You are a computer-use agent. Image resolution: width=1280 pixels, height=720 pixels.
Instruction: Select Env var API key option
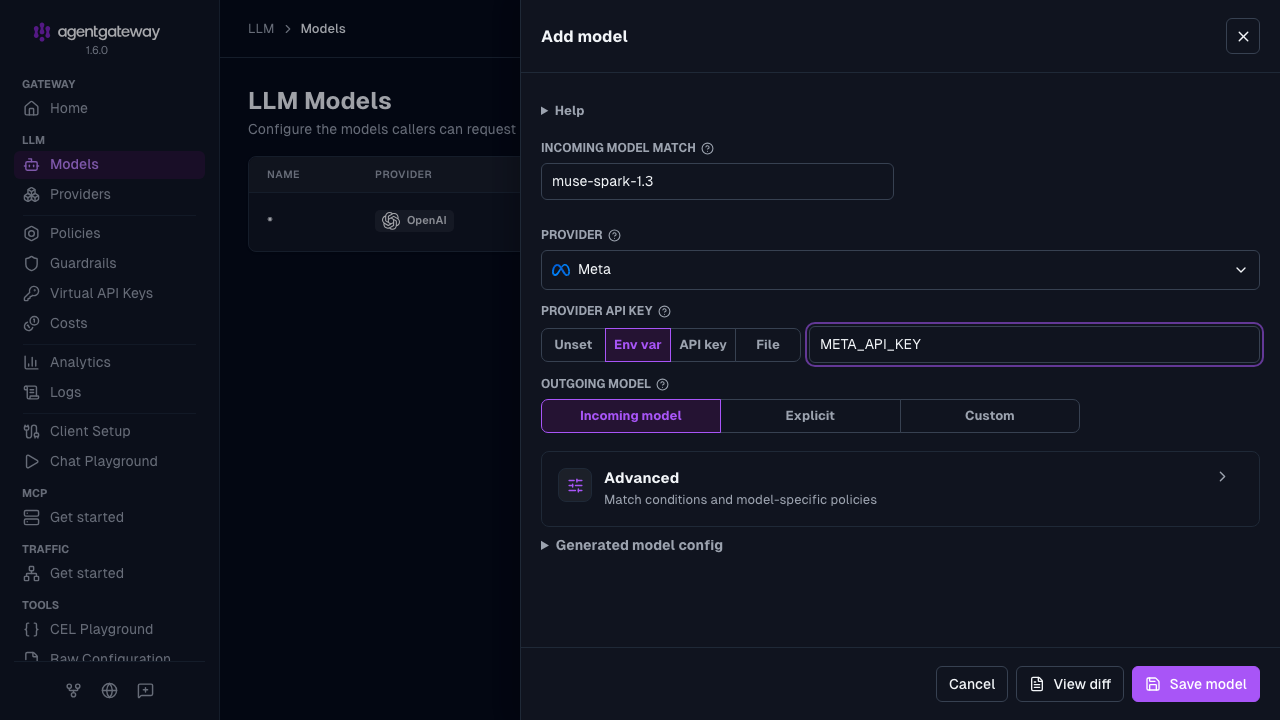(x=638, y=345)
